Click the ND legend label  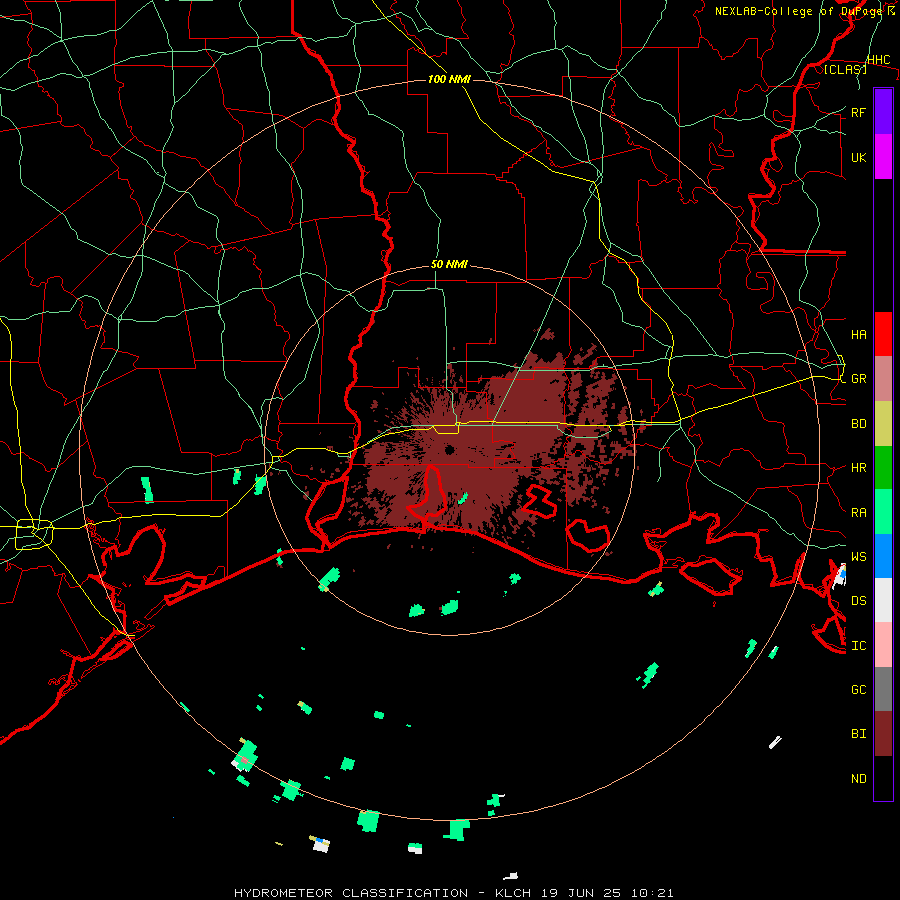(858, 778)
